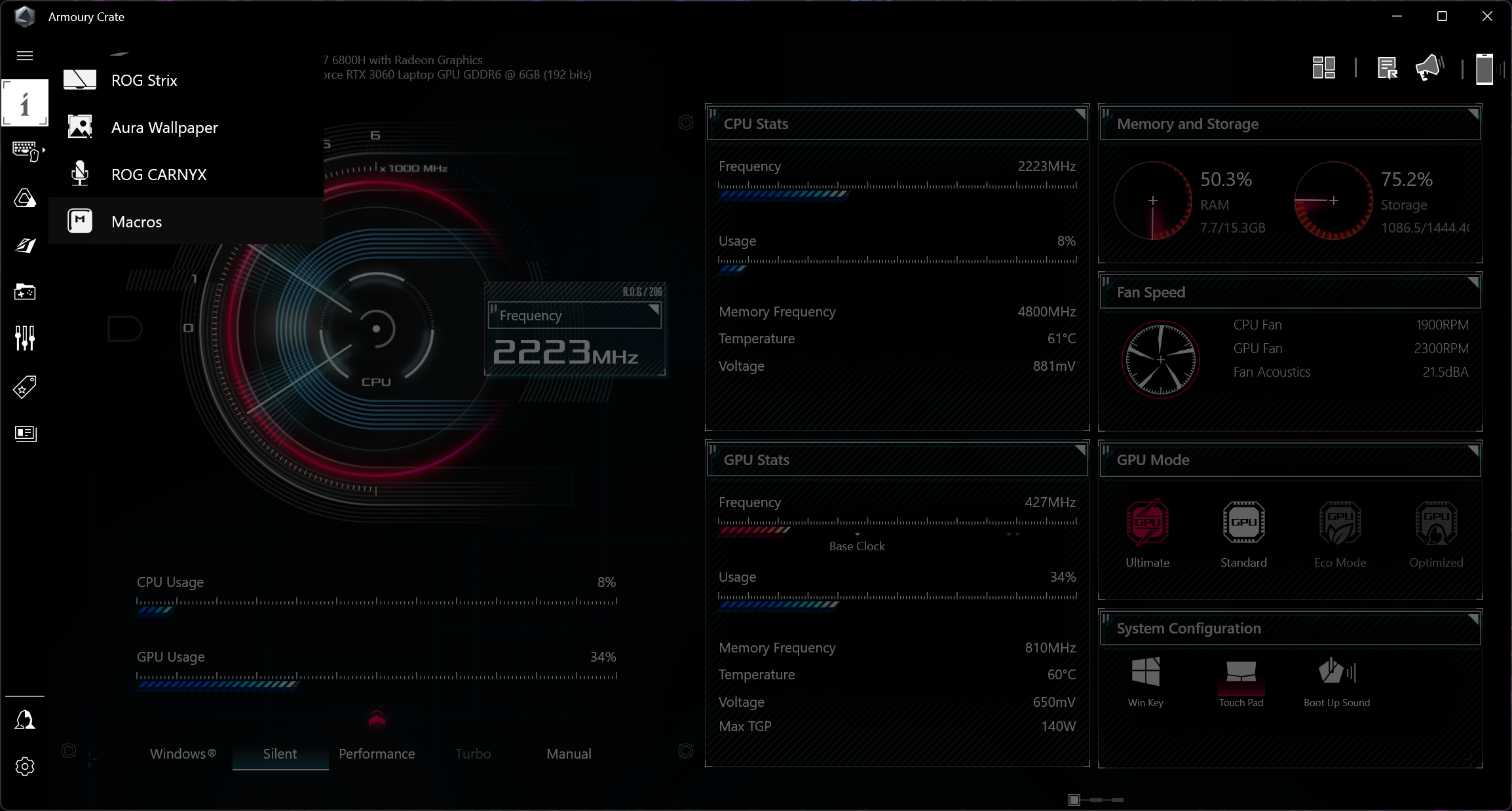
Task: Click the 2223MHz frequency readout
Action: pyautogui.click(x=565, y=352)
